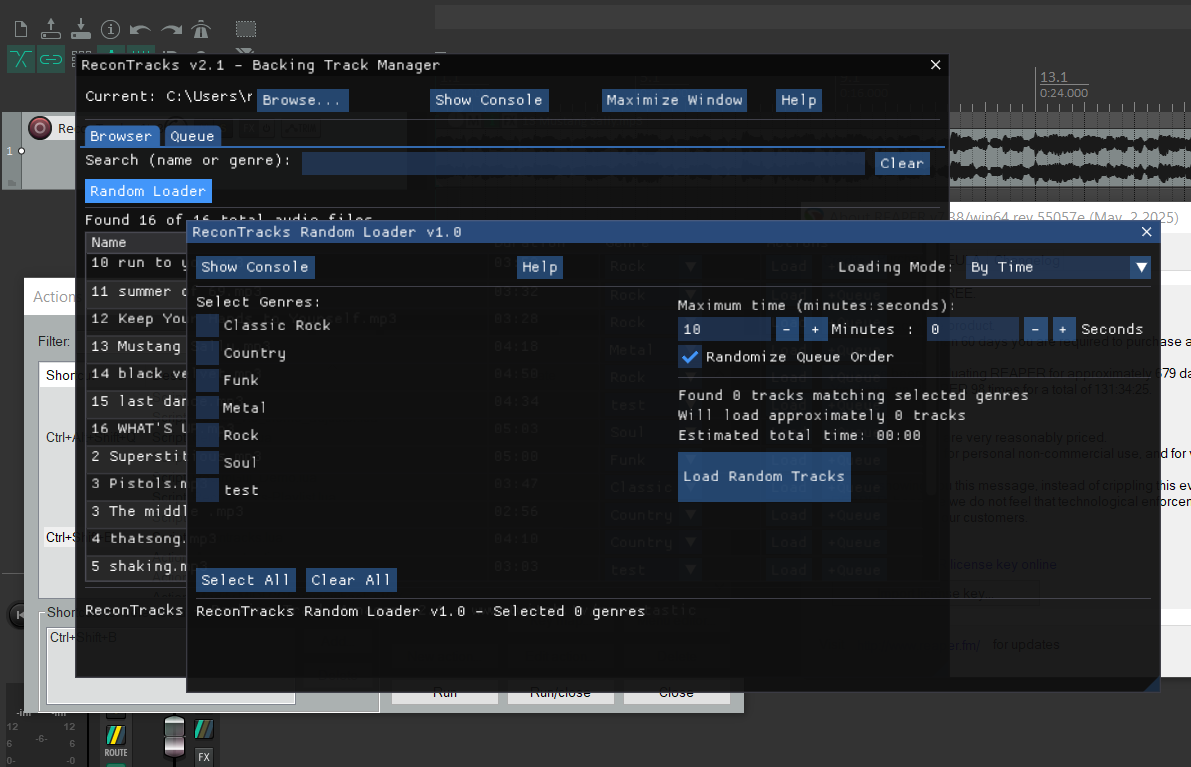Click the Open project icon in REAPER toolbar
The image size is (1191, 767).
(x=51, y=29)
